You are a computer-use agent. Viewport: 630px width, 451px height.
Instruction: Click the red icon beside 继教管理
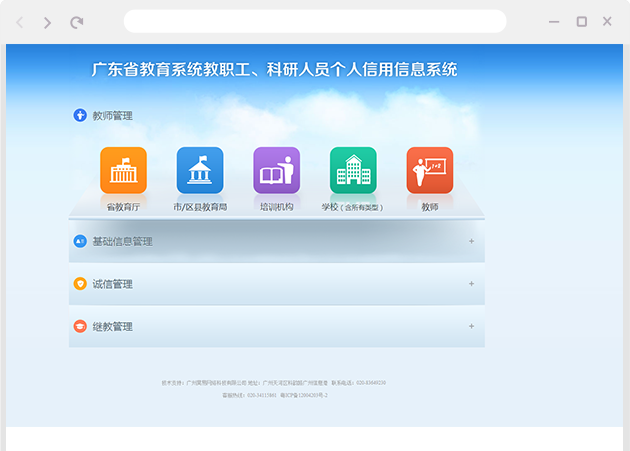point(80,327)
